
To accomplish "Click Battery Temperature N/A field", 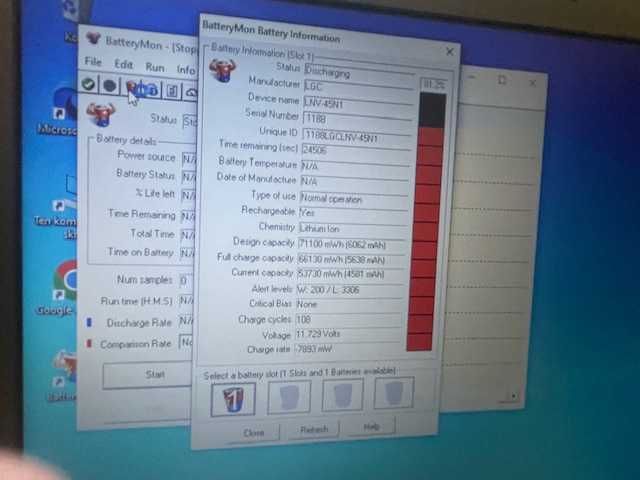I will [x=355, y=166].
